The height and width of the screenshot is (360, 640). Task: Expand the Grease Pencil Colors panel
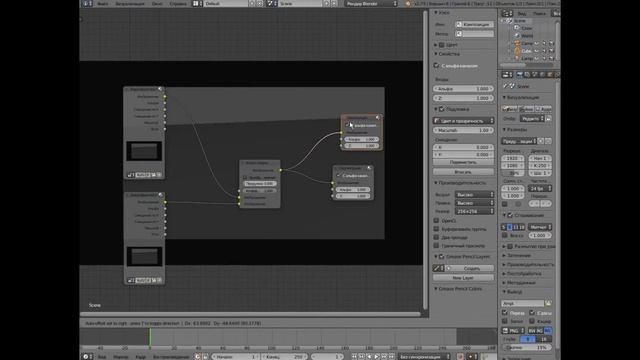458,289
